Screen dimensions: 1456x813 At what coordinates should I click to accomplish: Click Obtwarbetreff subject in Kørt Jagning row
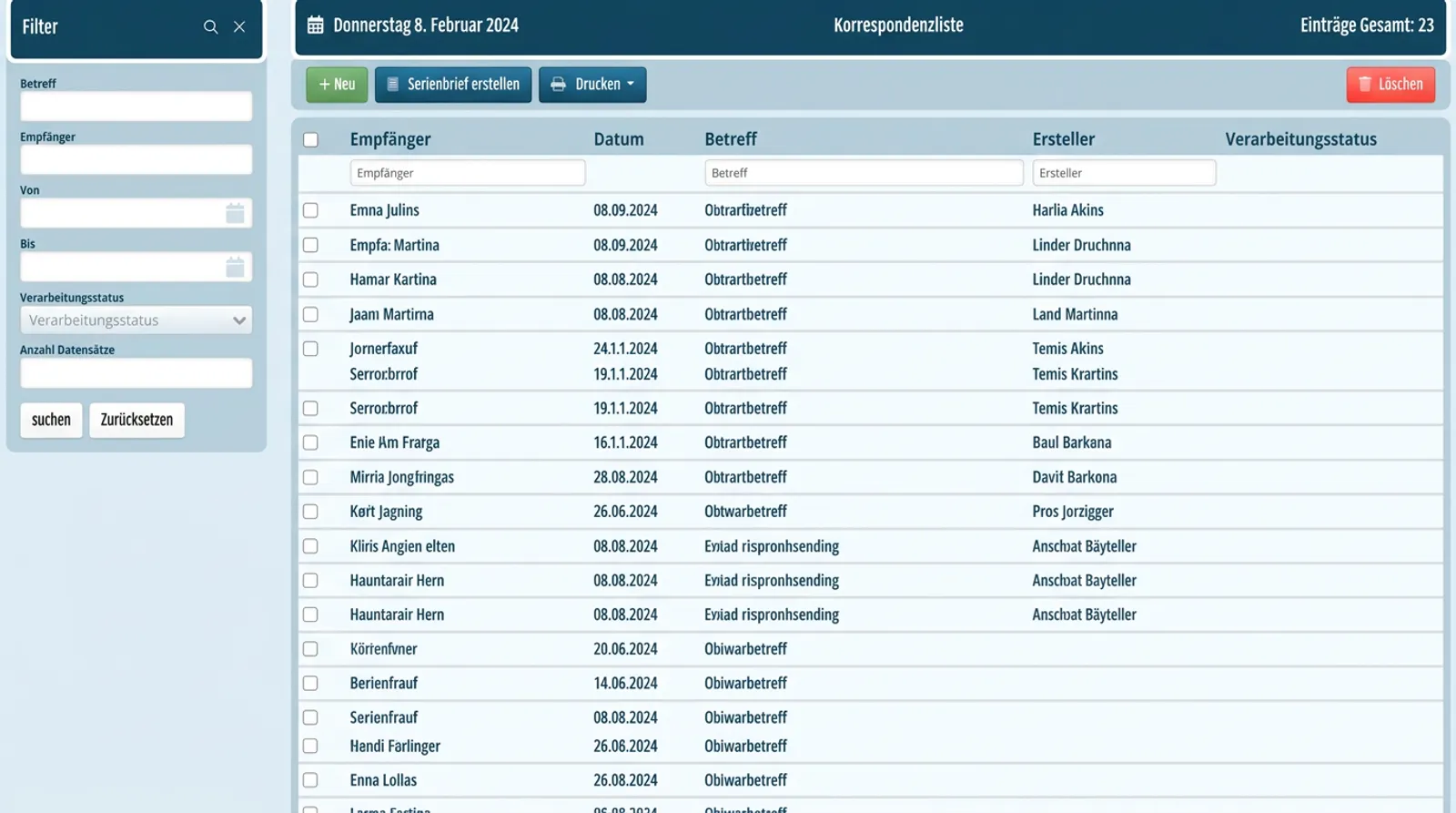pyautogui.click(x=746, y=512)
